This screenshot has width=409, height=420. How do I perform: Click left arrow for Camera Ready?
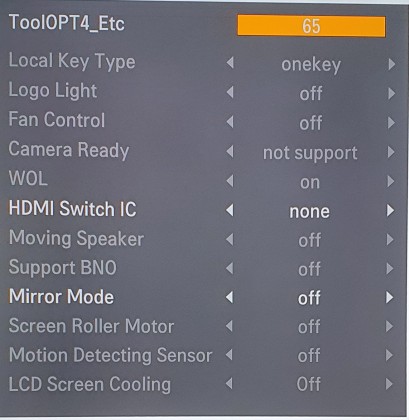(230, 152)
